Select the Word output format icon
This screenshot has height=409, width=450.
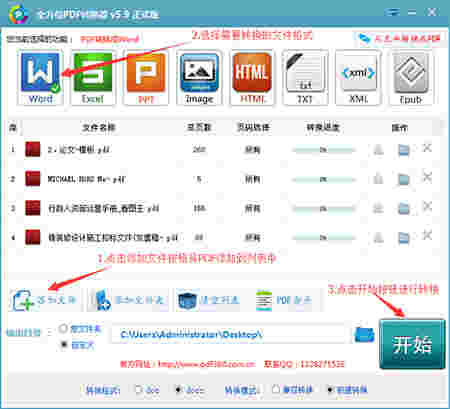coord(40,78)
